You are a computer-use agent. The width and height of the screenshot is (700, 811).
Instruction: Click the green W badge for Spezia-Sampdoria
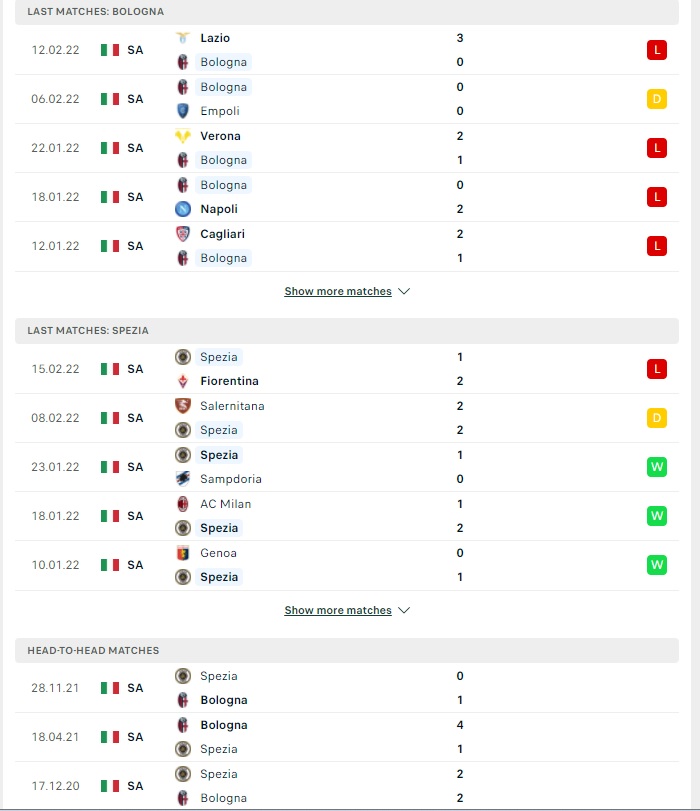point(657,467)
